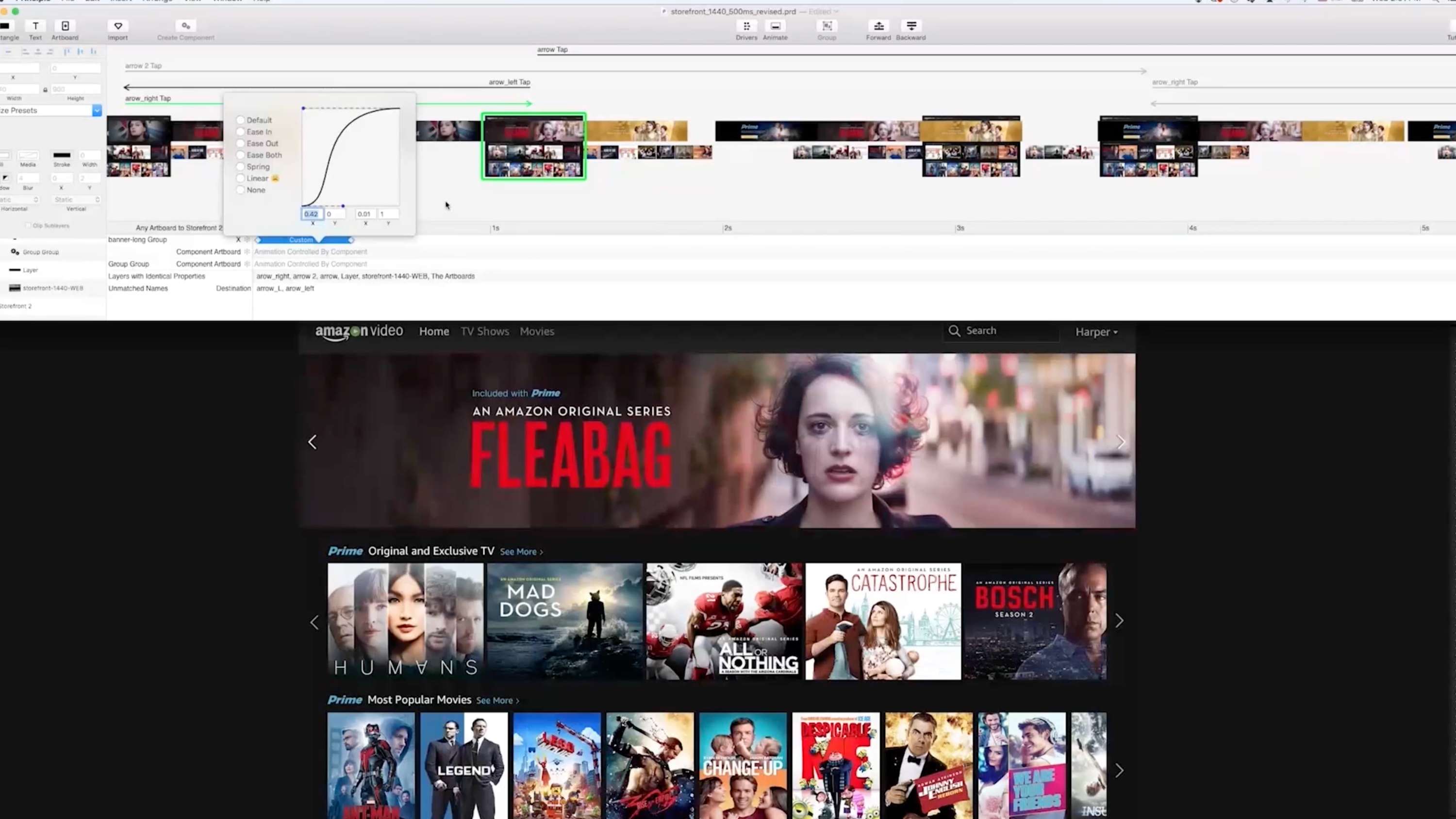Click the Blur value field in inspector
The image size is (1456, 819).
point(28,178)
